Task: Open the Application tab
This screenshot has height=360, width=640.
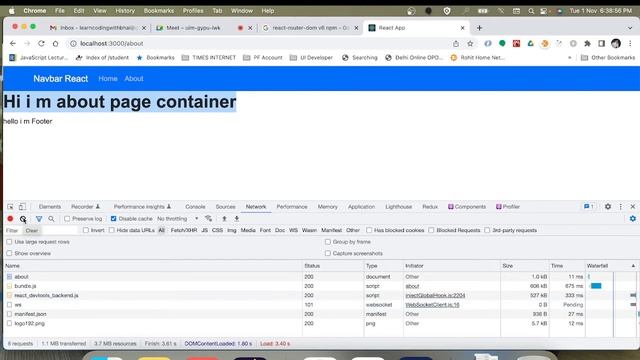Action: (x=361, y=207)
